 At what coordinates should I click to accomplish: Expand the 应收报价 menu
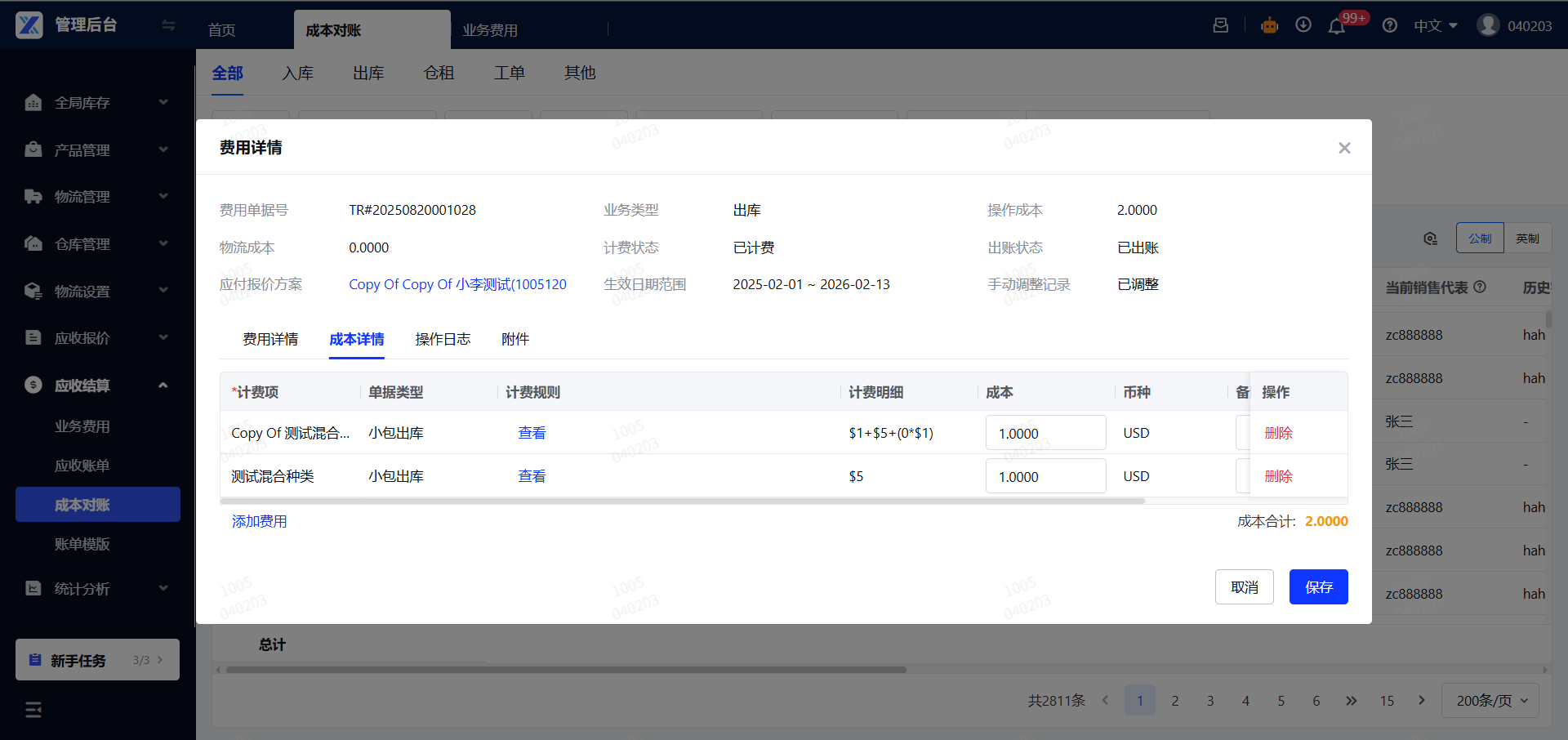pos(163,337)
